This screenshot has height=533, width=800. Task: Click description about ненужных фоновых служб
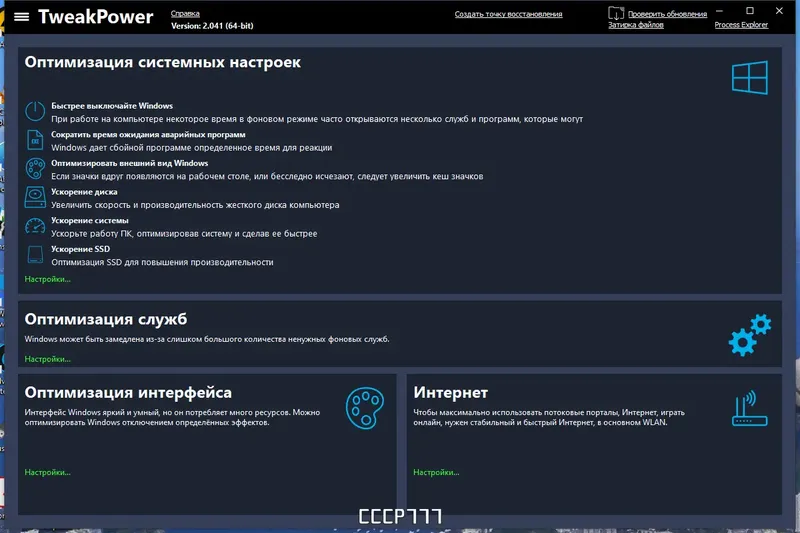click(x=207, y=339)
